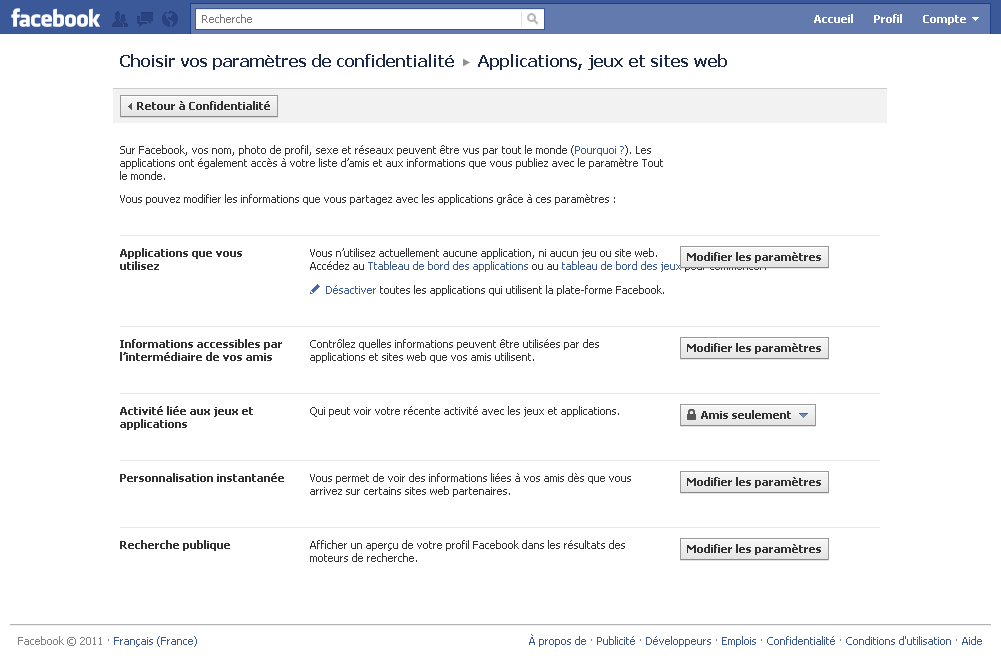The image size is (1001, 667).
Task: Open the Confidentialité footer link
Action: point(801,641)
